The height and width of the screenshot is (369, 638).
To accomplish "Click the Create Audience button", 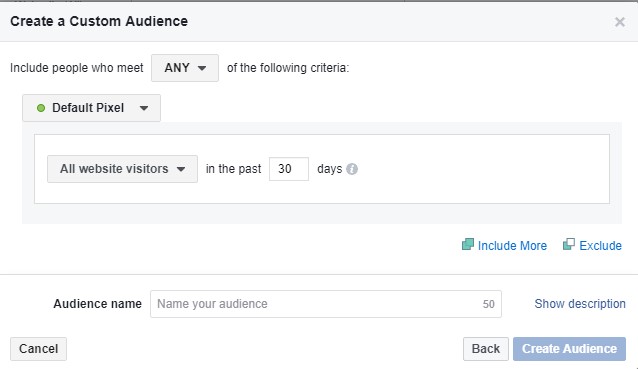I will pos(569,349).
